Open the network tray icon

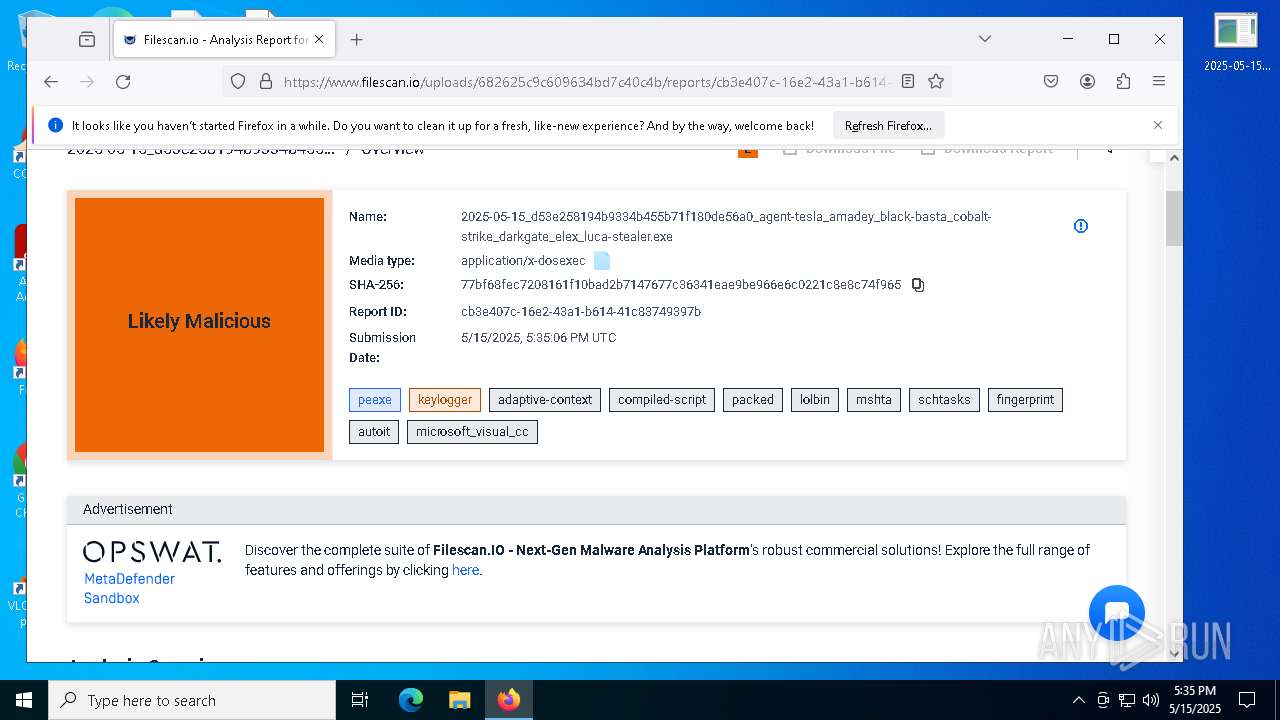click(1127, 700)
